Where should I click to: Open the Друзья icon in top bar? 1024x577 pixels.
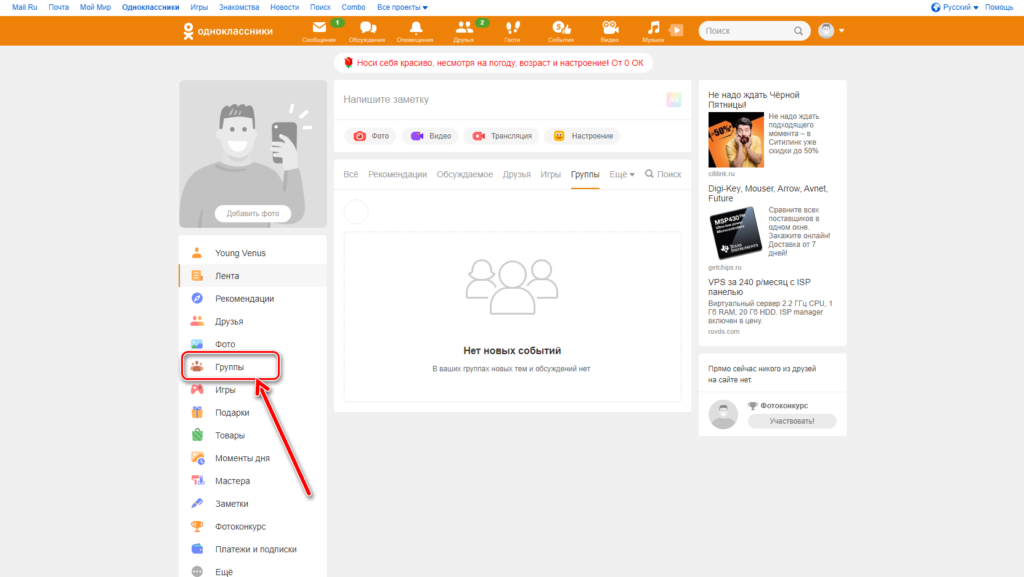(x=464, y=29)
